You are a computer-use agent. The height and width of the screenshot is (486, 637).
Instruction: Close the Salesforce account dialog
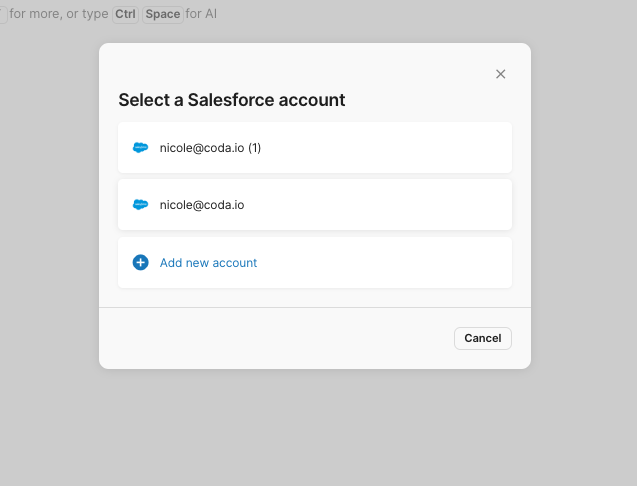501,74
